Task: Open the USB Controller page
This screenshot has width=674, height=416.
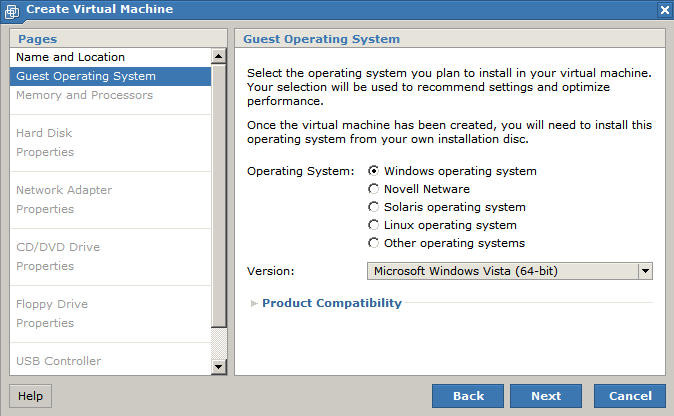Action: click(x=58, y=361)
